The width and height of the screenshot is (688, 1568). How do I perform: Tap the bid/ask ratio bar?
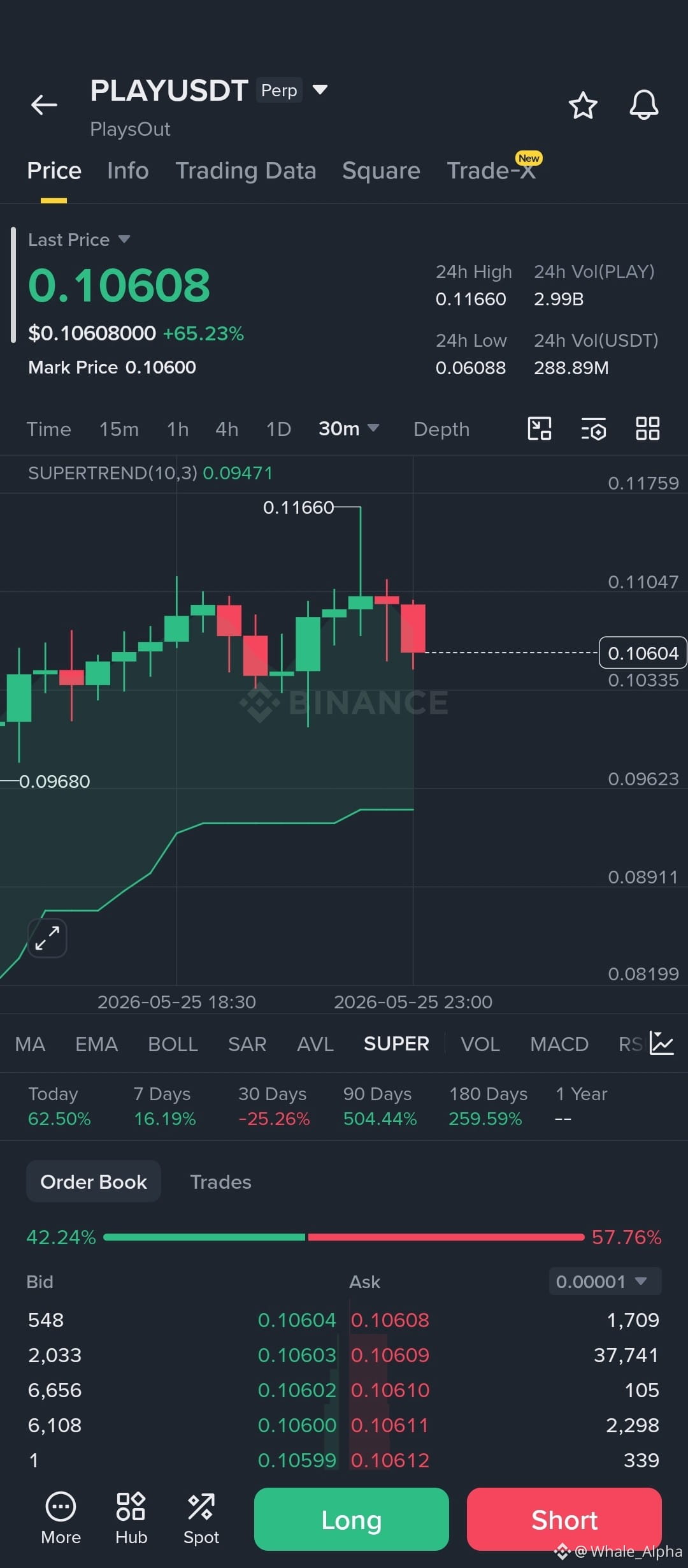click(x=344, y=1237)
